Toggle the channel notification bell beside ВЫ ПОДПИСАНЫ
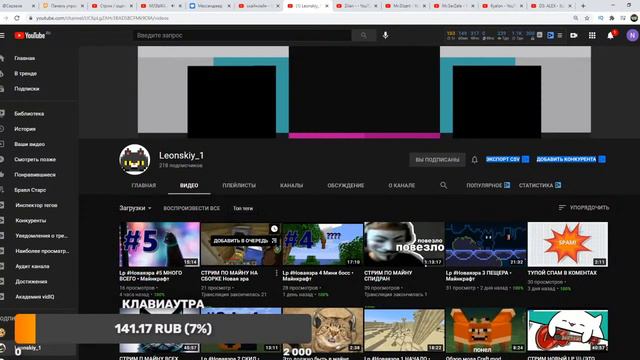640x360 pixels. pyautogui.click(x=474, y=160)
